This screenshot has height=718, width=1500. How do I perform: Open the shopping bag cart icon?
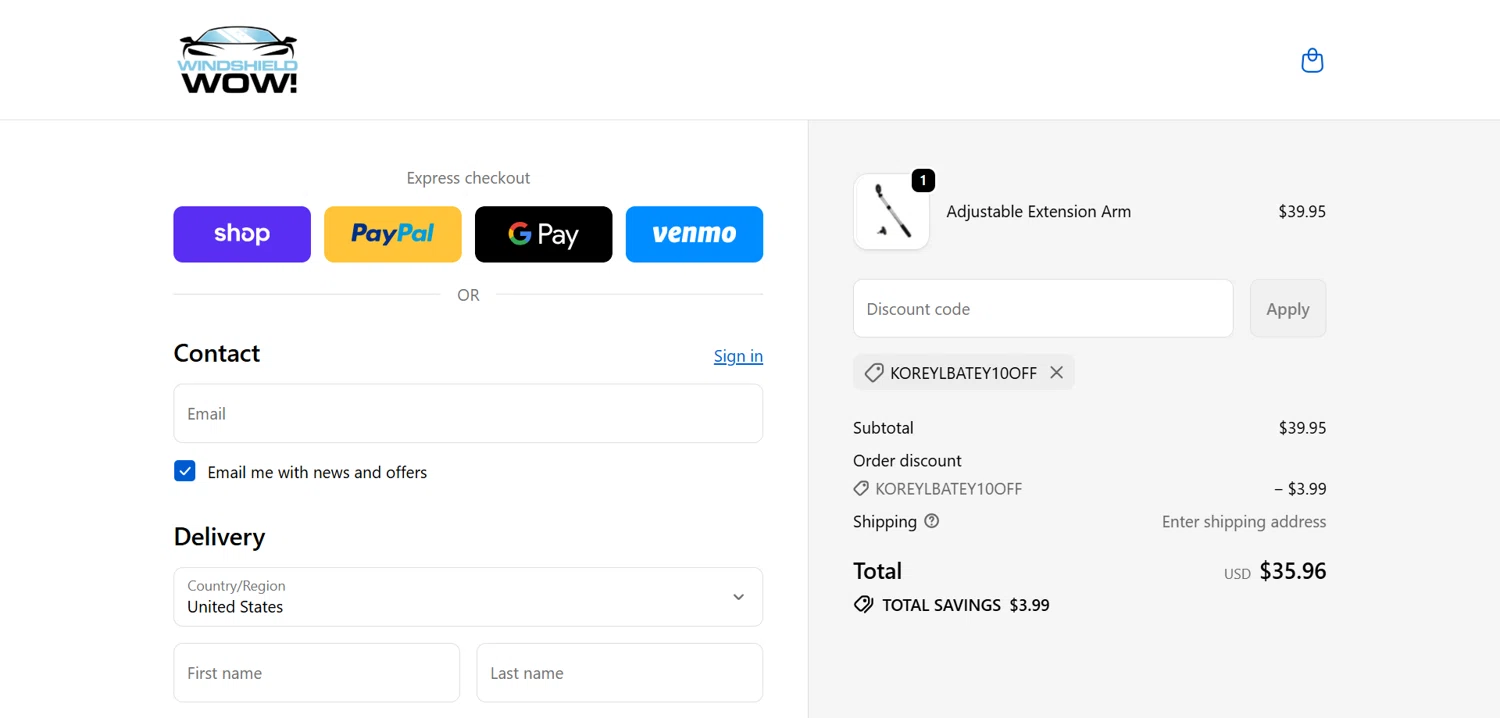click(x=1312, y=61)
